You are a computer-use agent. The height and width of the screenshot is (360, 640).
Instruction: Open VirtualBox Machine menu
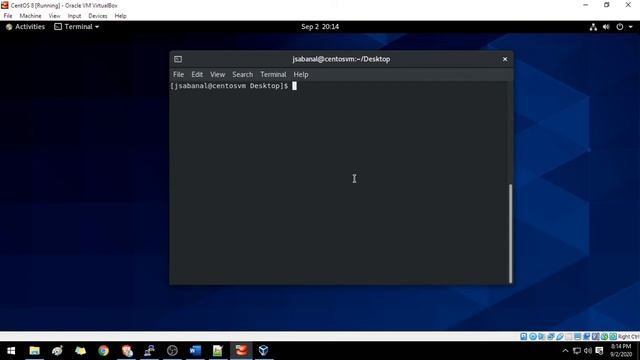pyautogui.click(x=31, y=16)
